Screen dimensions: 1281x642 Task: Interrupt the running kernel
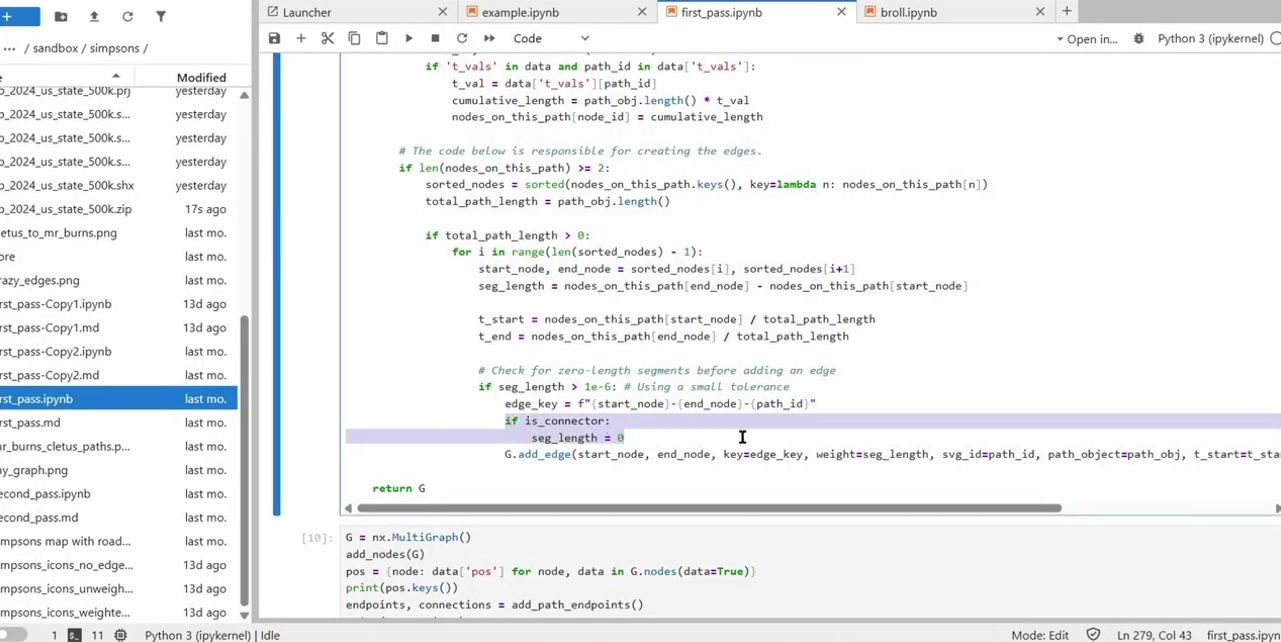pos(435,38)
